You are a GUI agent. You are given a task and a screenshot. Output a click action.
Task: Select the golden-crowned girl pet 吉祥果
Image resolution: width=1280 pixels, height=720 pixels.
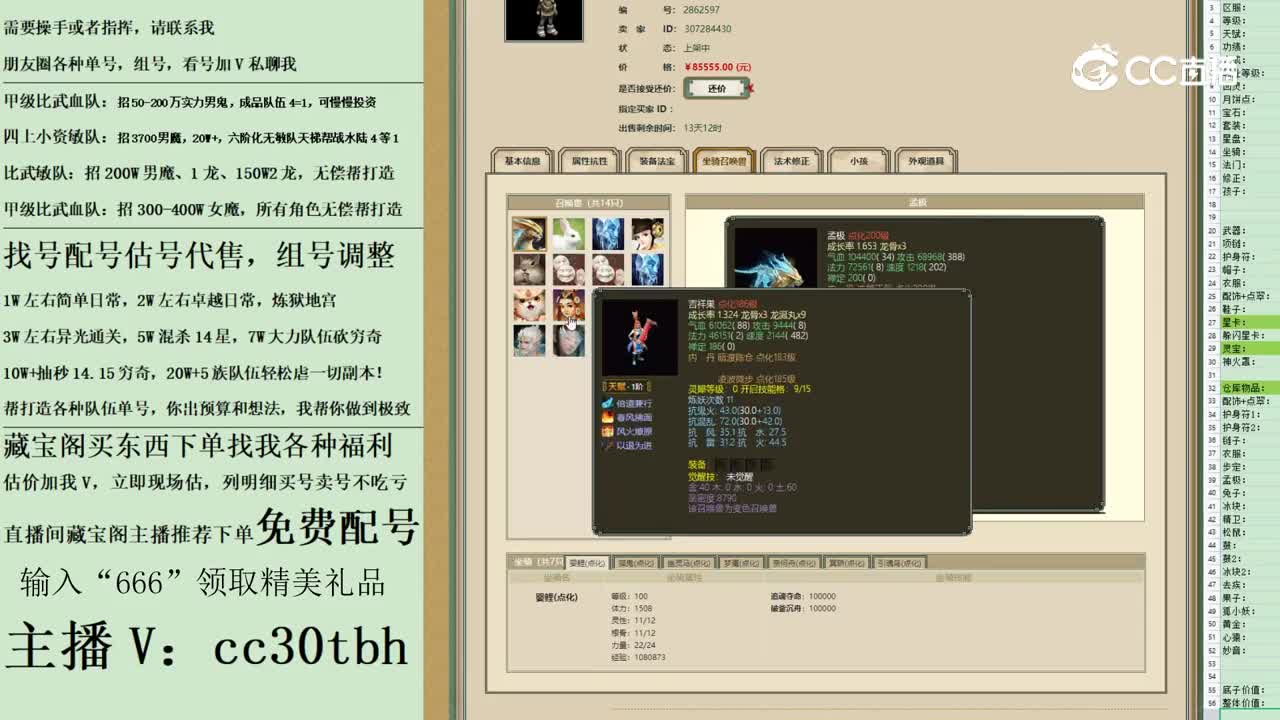pos(568,305)
